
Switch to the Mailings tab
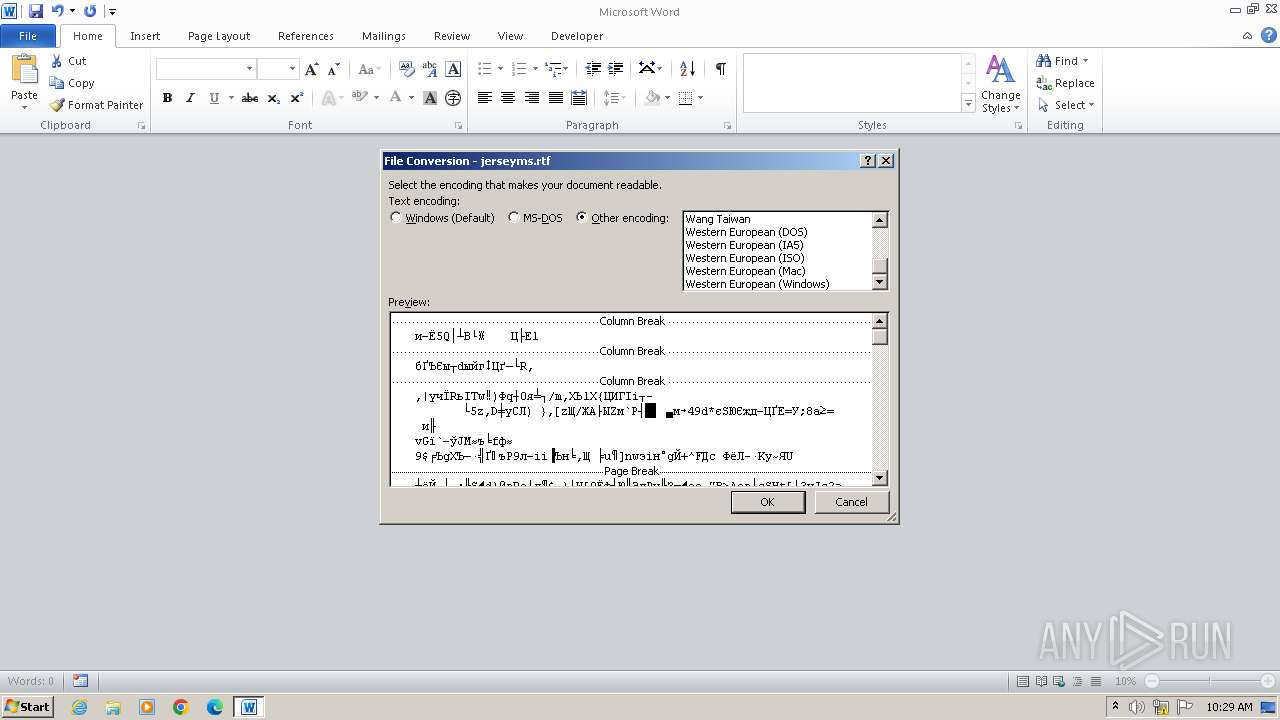[x=384, y=36]
